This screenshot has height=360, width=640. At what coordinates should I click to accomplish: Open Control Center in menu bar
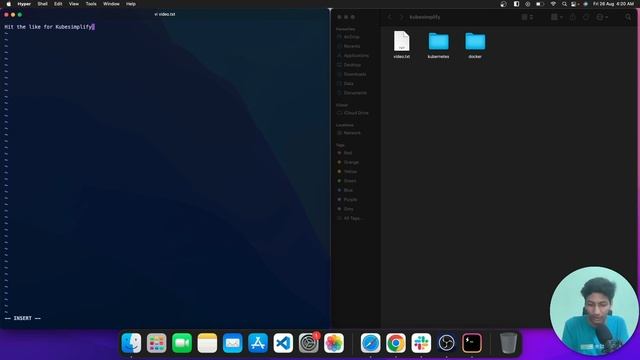(x=574, y=4)
